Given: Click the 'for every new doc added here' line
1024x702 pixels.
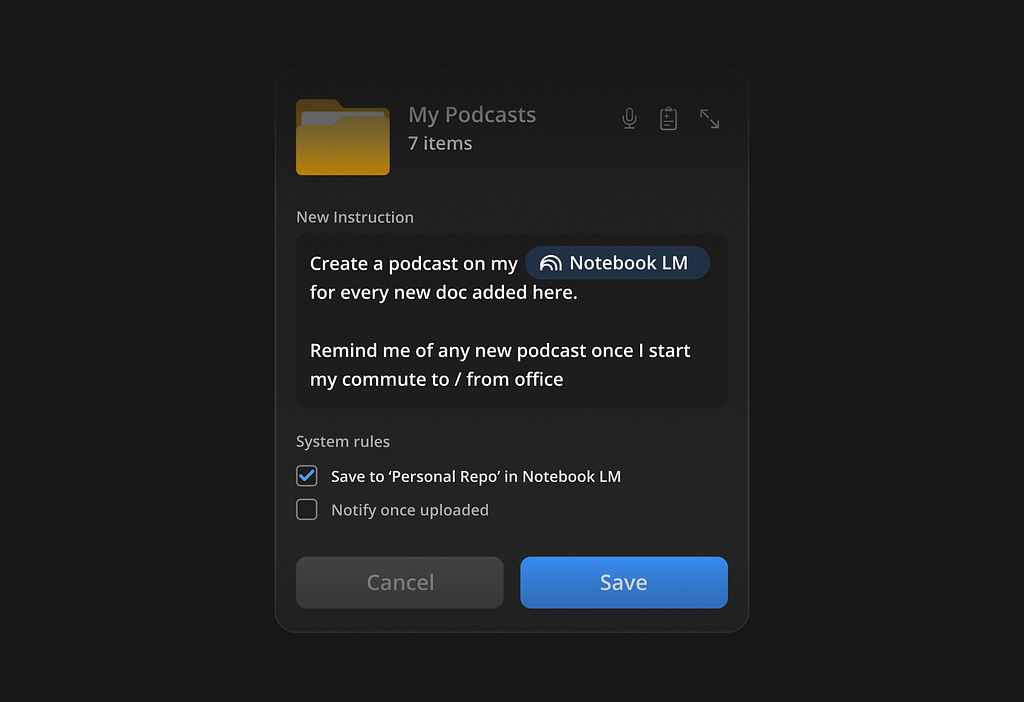Looking at the screenshot, I should [443, 293].
